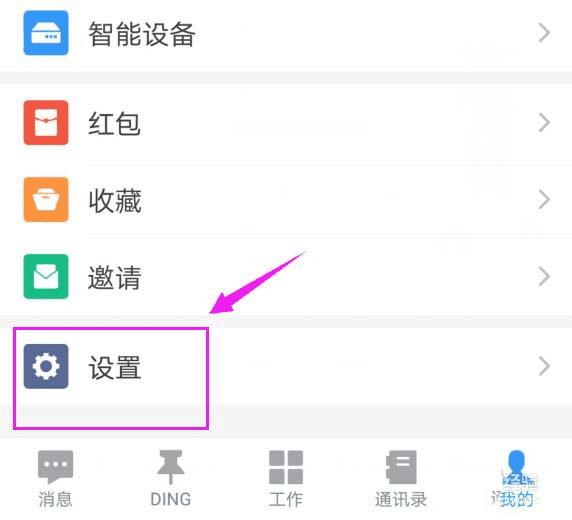Screen dimensions: 572x520
Task: Open the DING pin tab
Action: click(x=171, y=479)
